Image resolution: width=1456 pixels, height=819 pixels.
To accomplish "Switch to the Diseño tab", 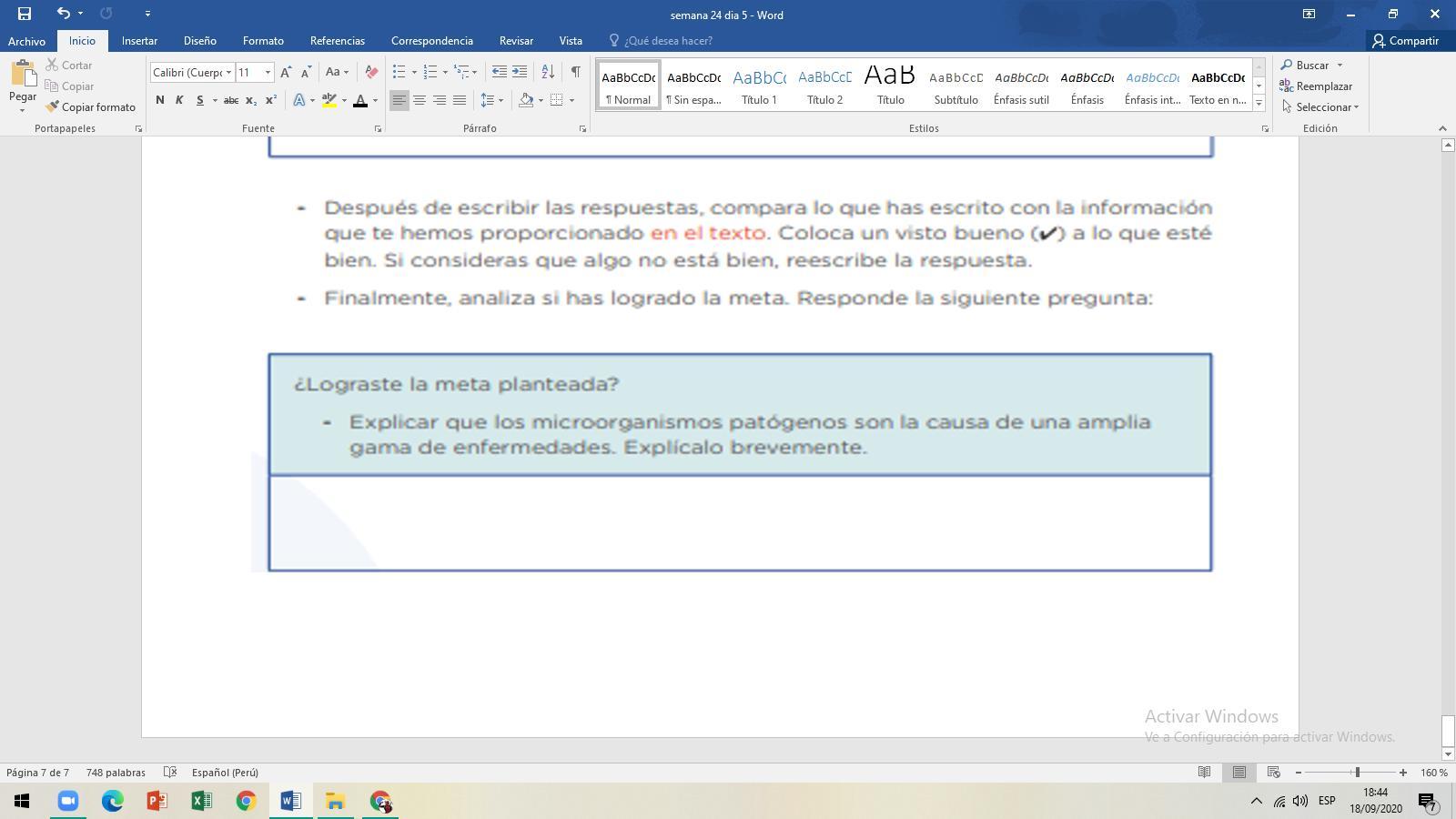I will [199, 41].
